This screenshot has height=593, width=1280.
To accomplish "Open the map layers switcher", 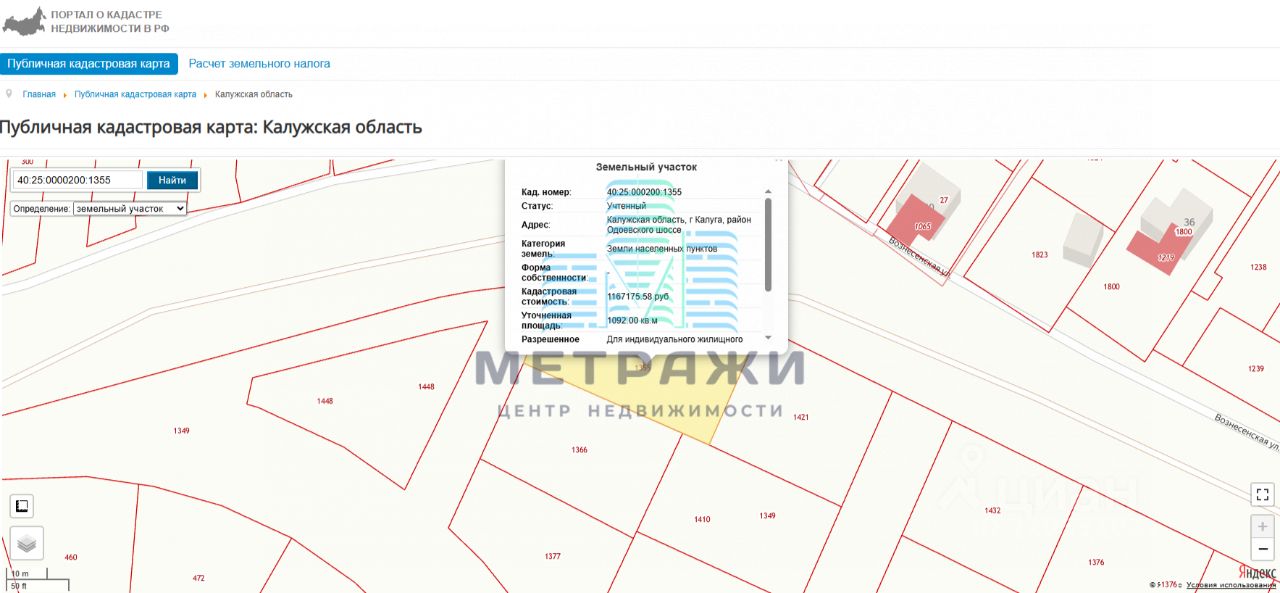I will 27,543.
